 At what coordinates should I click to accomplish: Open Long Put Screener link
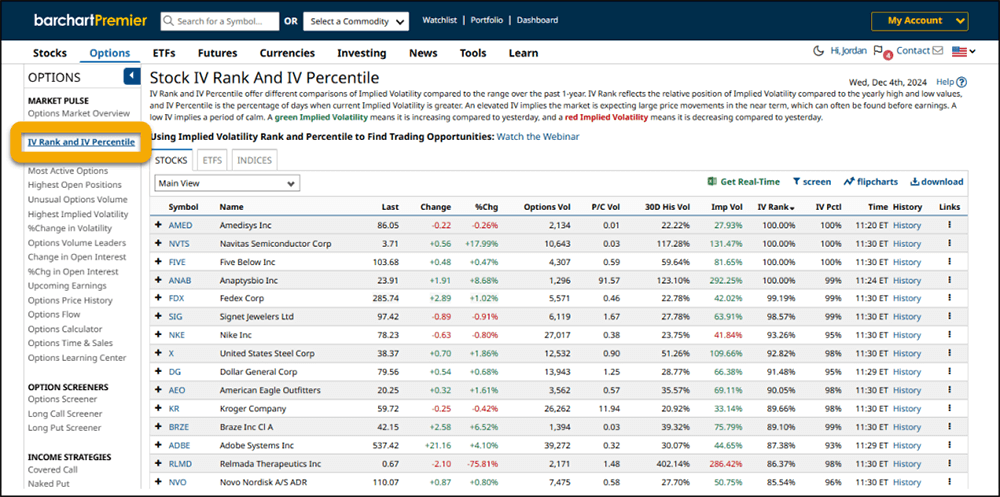click(64, 428)
